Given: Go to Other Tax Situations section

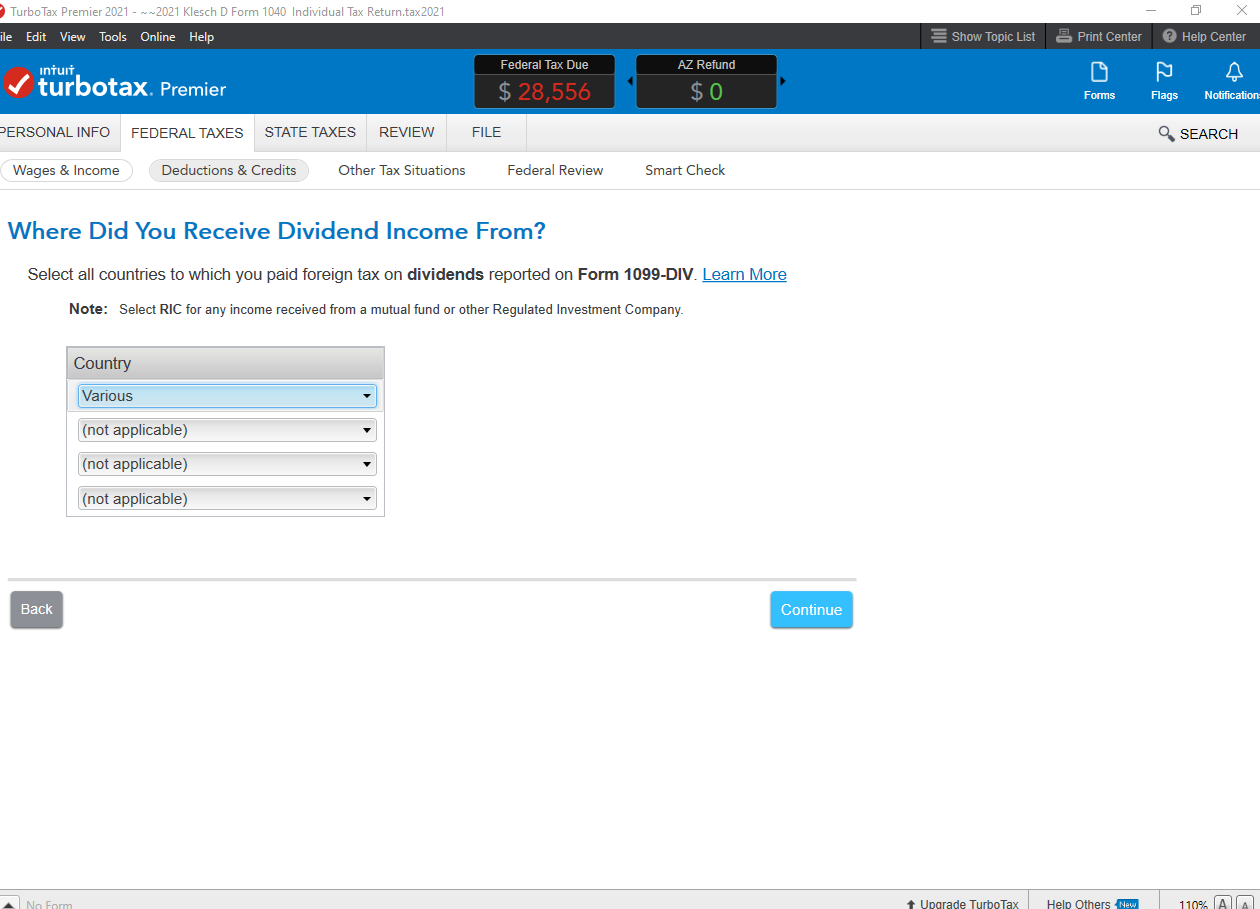Looking at the screenshot, I should pos(402,170).
